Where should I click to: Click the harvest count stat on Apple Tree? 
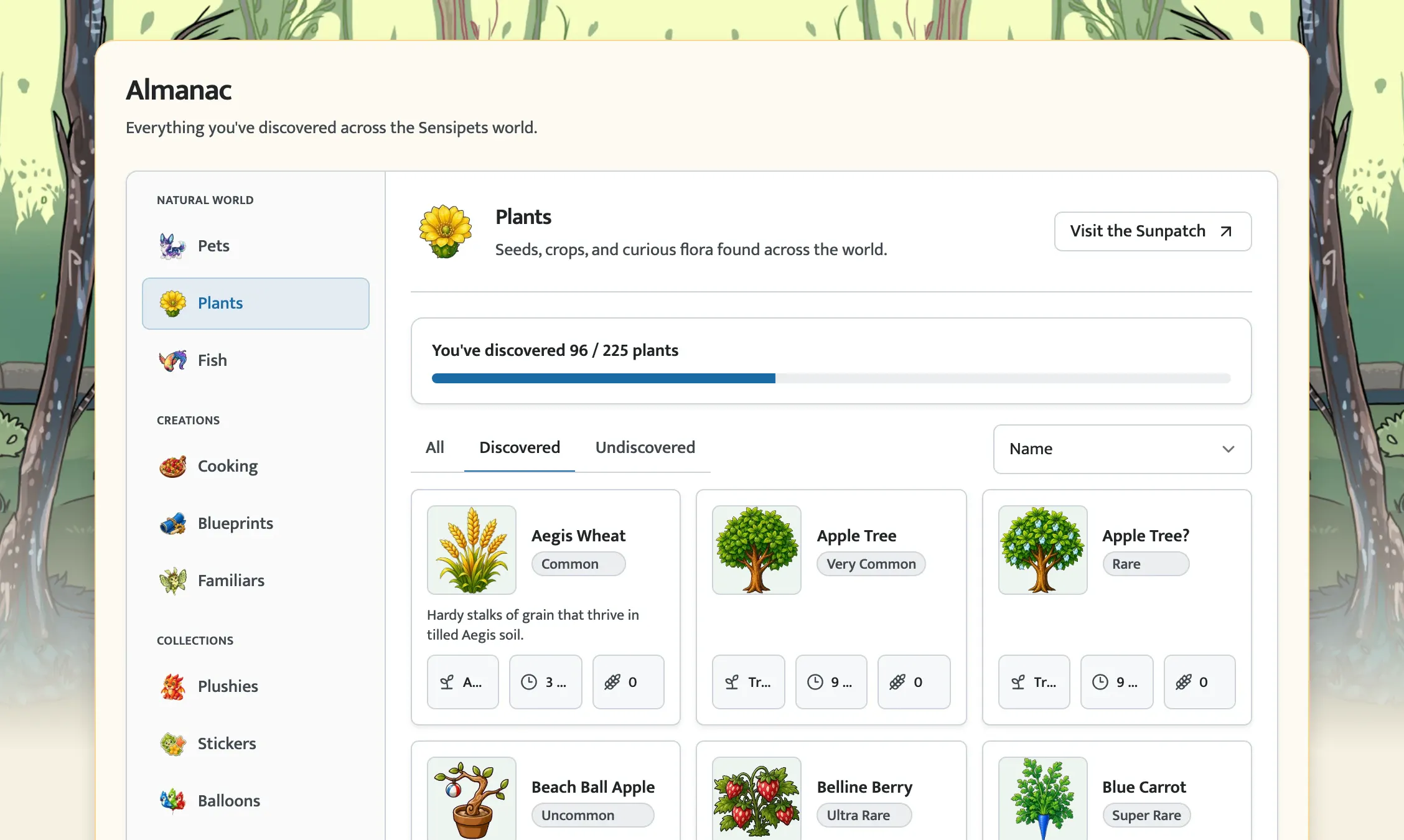914,682
